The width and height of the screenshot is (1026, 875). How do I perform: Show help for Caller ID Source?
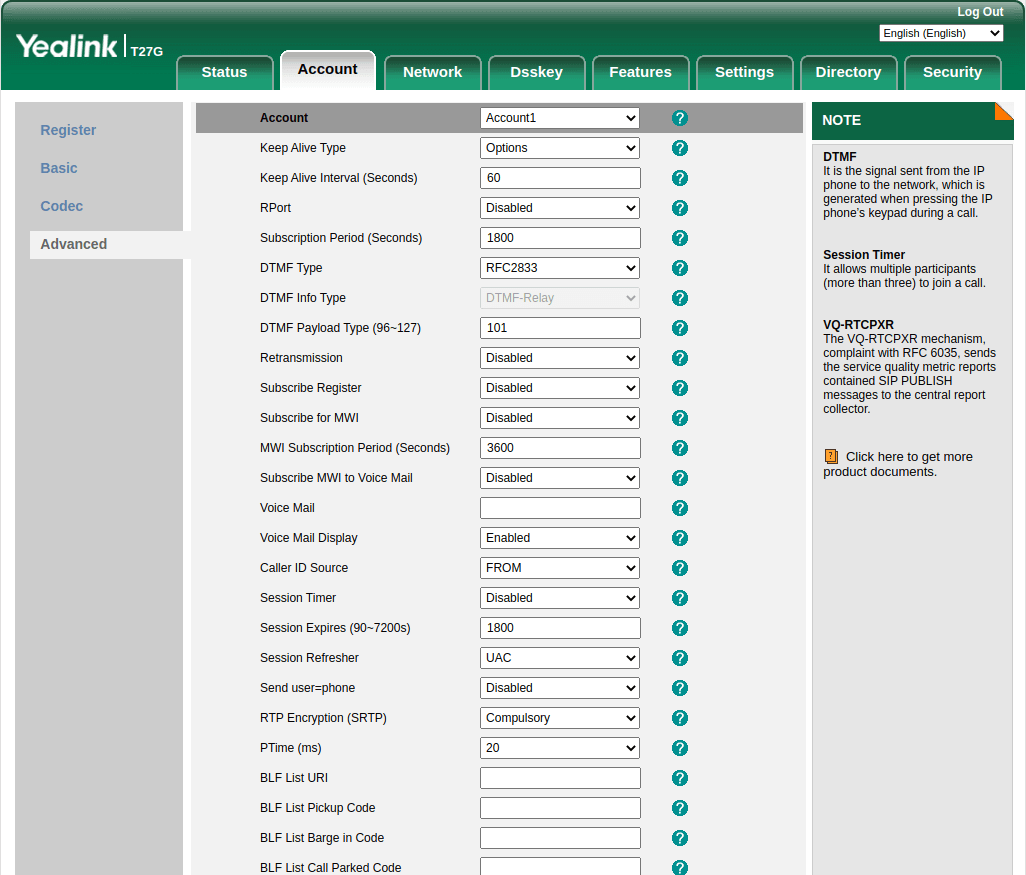pyautogui.click(x=680, y=568)
